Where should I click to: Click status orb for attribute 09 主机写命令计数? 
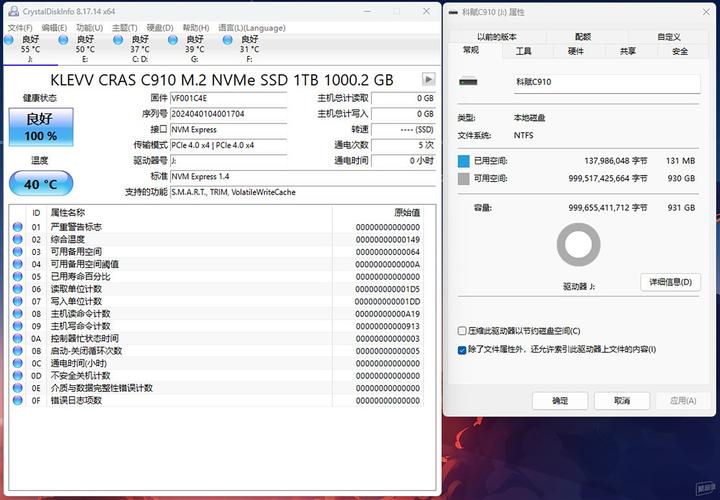click(17, 326)
